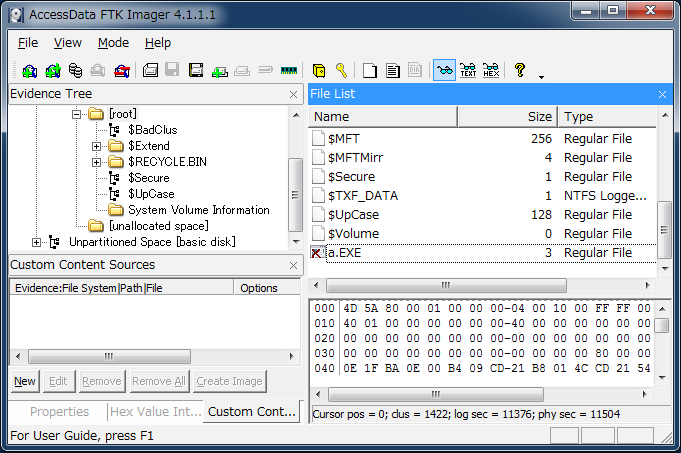This screenshot has width=681, height=453.
Task: Click hex viewer horizontal scrollbar thumb
Action: (436, 395)
